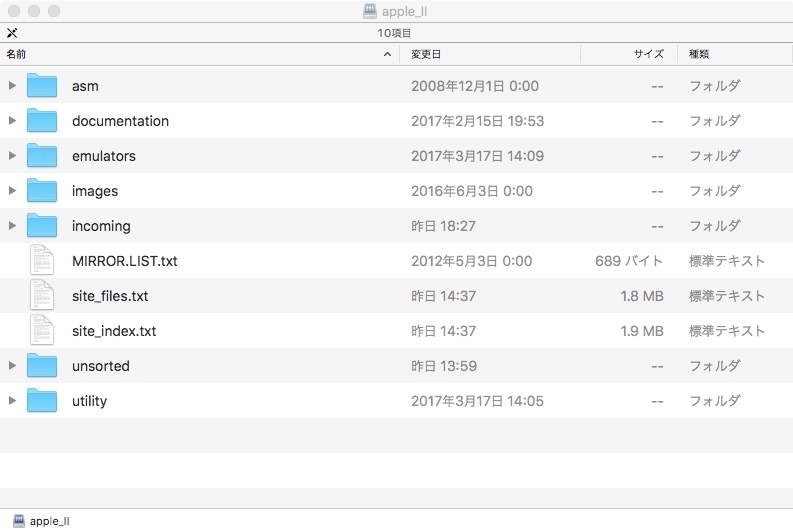Click the MIRROR.LIST.txt file icon
The width and height of the screenshot is (793, 532).
pyautogui.click(x=42, y=261)
